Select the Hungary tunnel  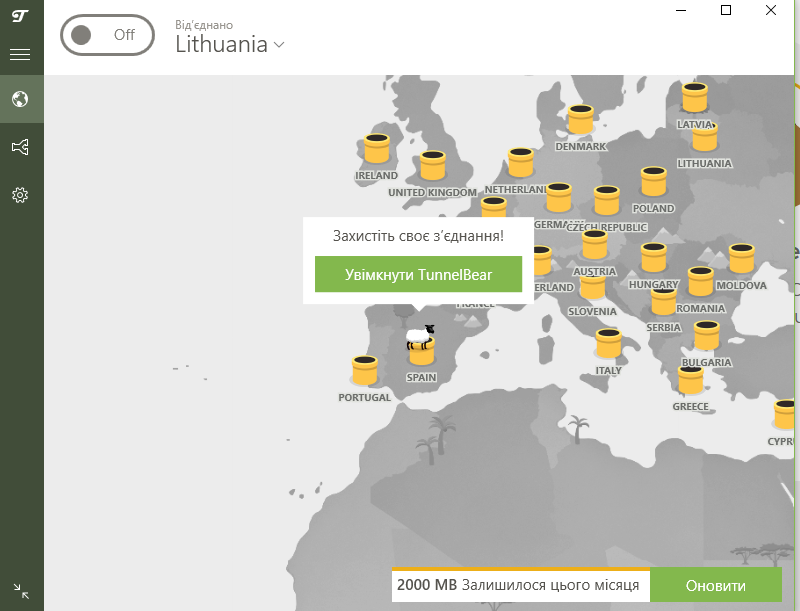654,258
